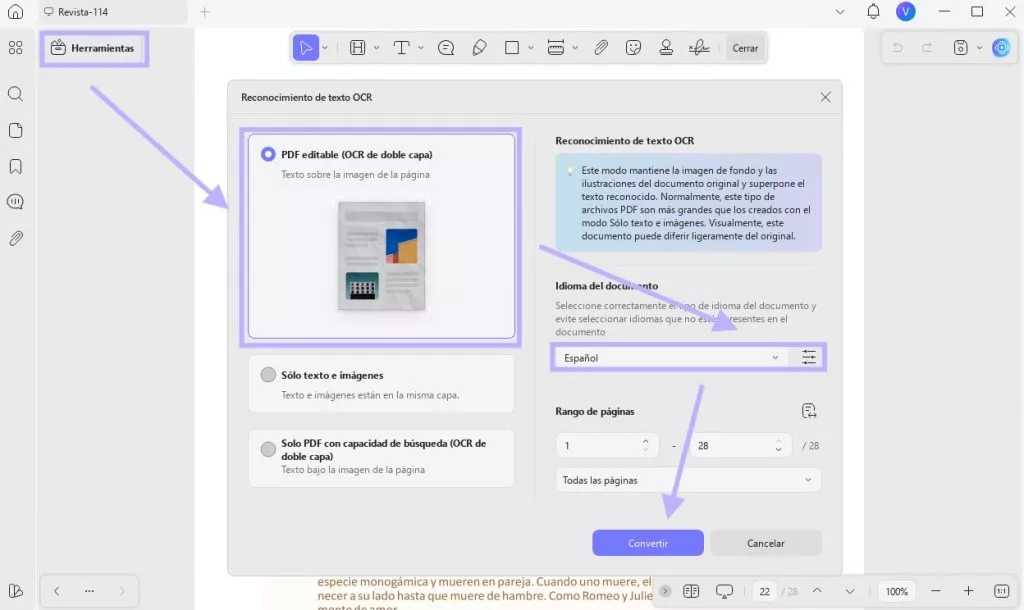Click the Convertir button
The image size is (1024, 610).
(648, 543)
